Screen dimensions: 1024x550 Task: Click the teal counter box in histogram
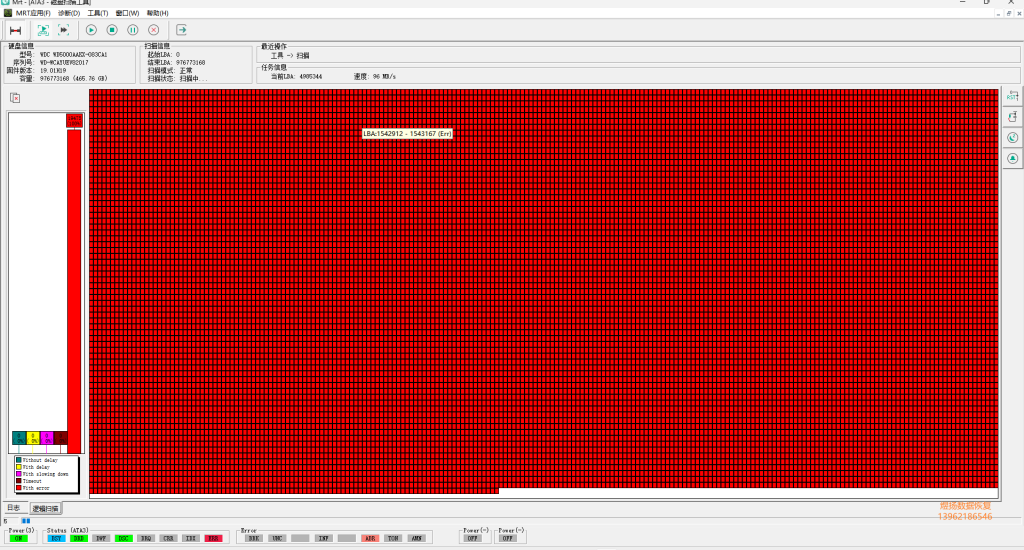point(19,438)
